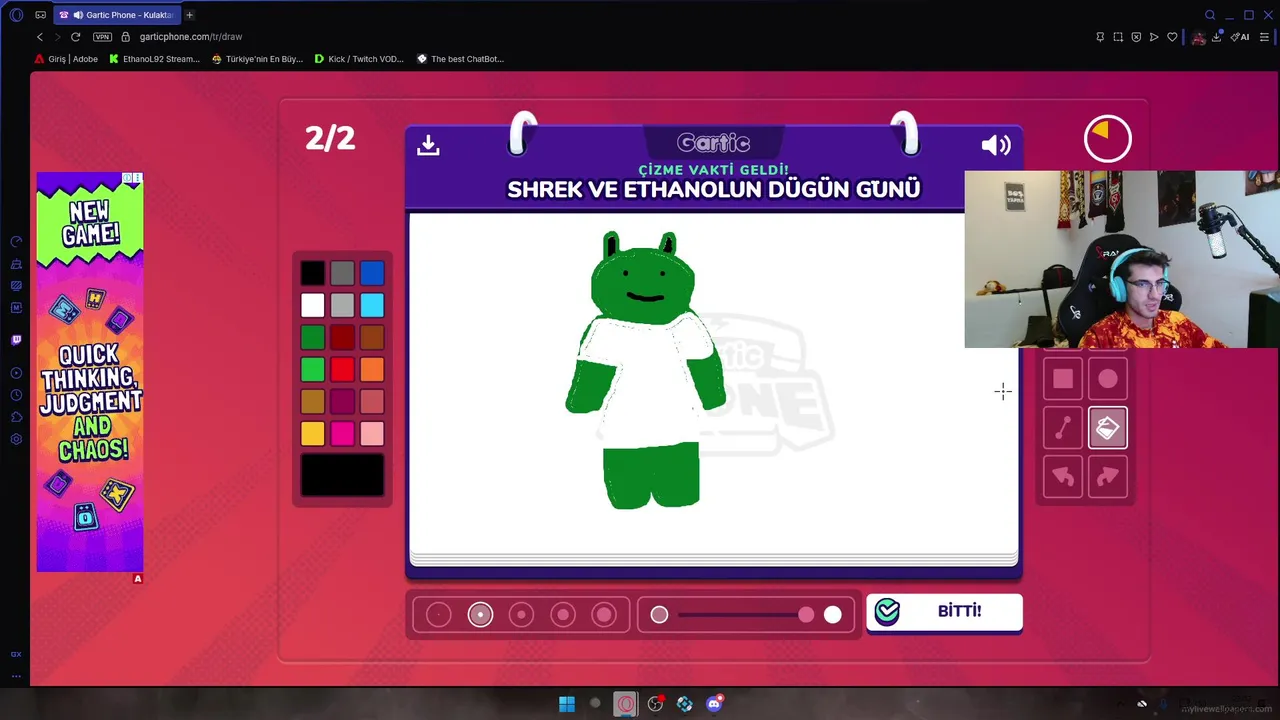Screen dimensions: 1280x720
Task: Open a new browser tab
Action: click(189, 15)
